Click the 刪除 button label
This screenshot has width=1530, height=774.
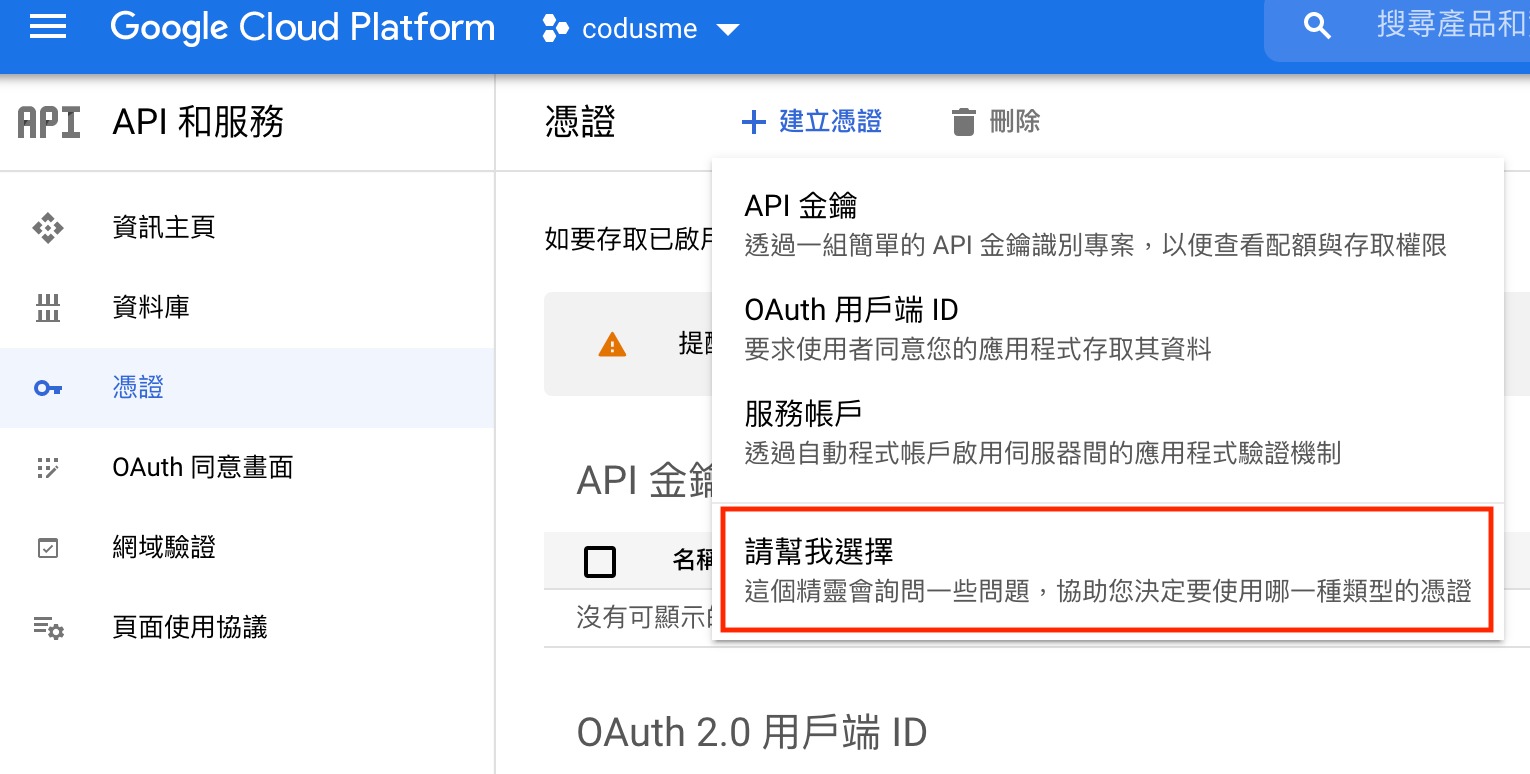pyautogui.click(x=1015, y=122)
